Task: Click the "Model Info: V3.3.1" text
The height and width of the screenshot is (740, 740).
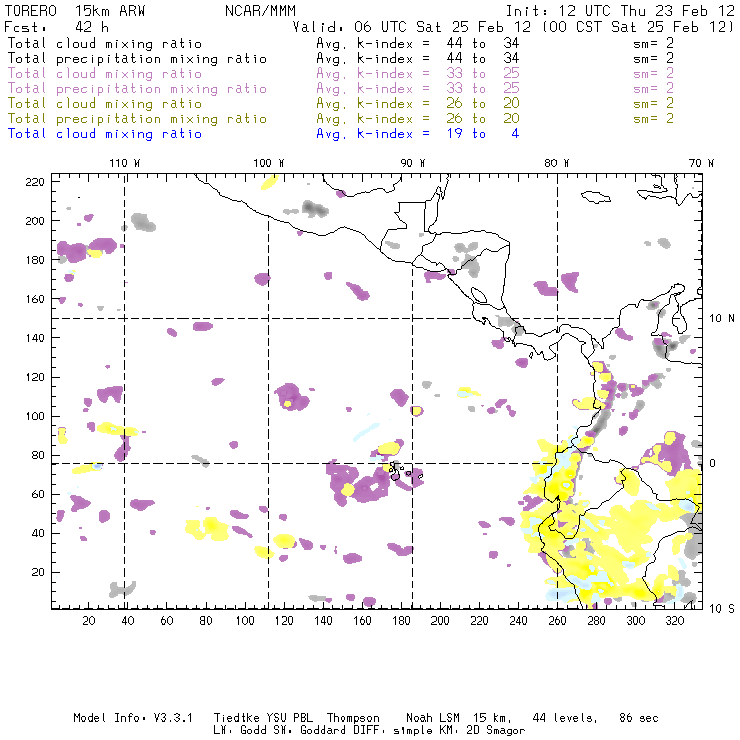Action: coord(133,718)
